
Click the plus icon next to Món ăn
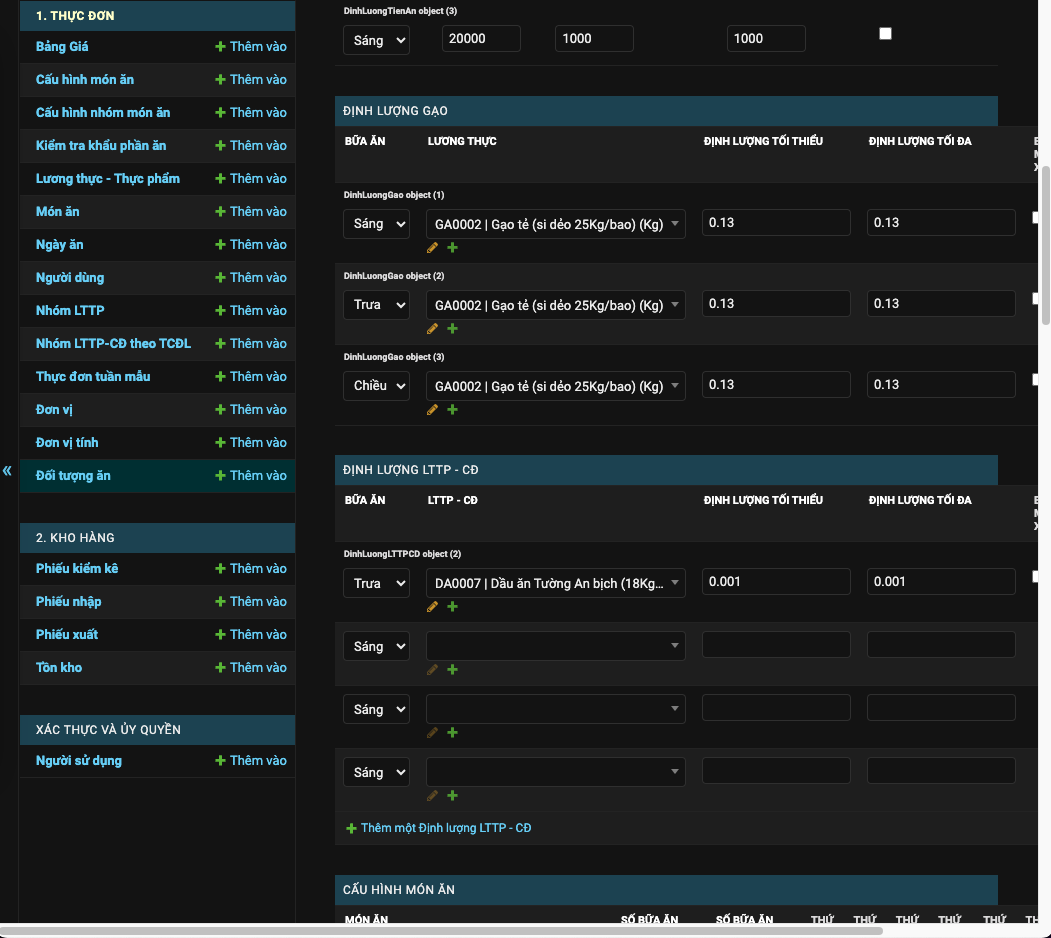[220, 211]
